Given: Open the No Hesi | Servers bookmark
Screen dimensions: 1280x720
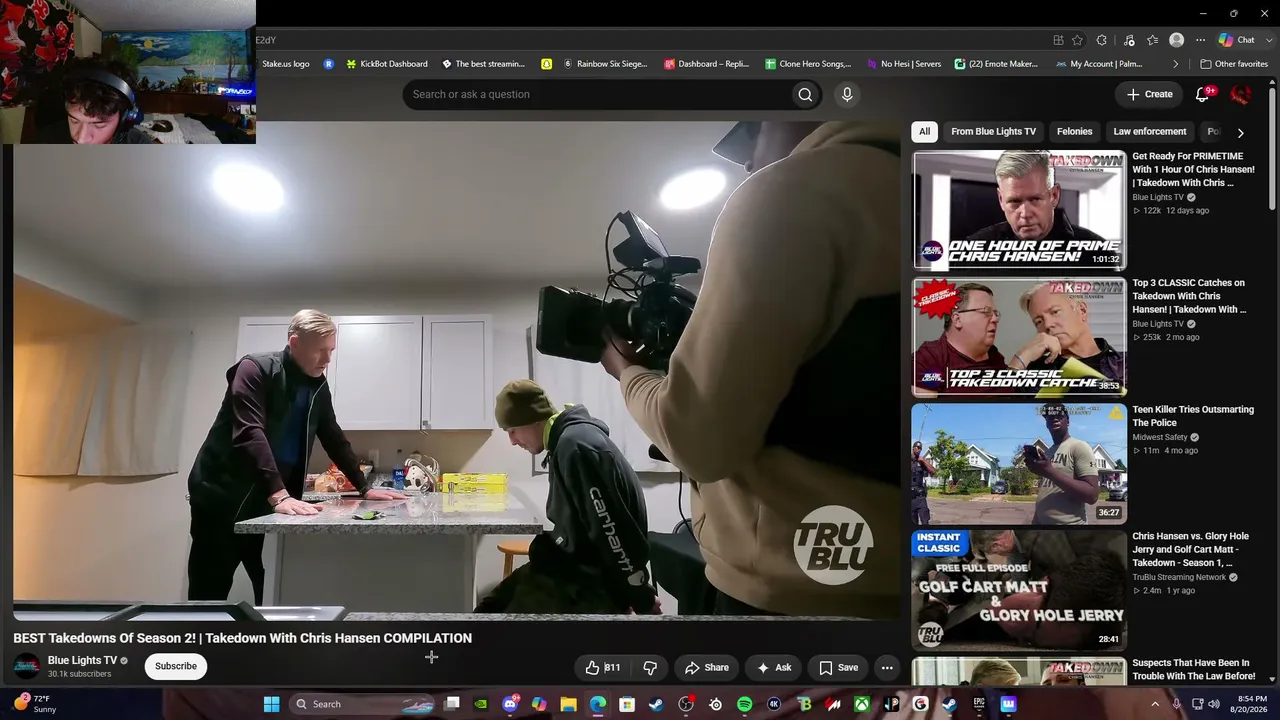Looking at the screenshot, I should pos(903,64).
